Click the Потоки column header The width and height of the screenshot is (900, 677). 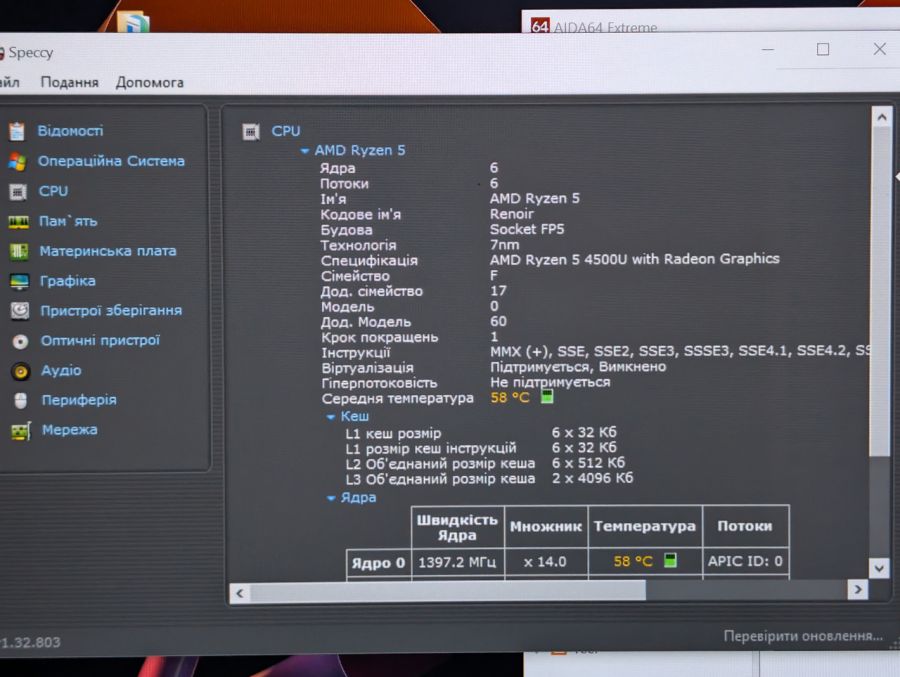tap(745, 526)
